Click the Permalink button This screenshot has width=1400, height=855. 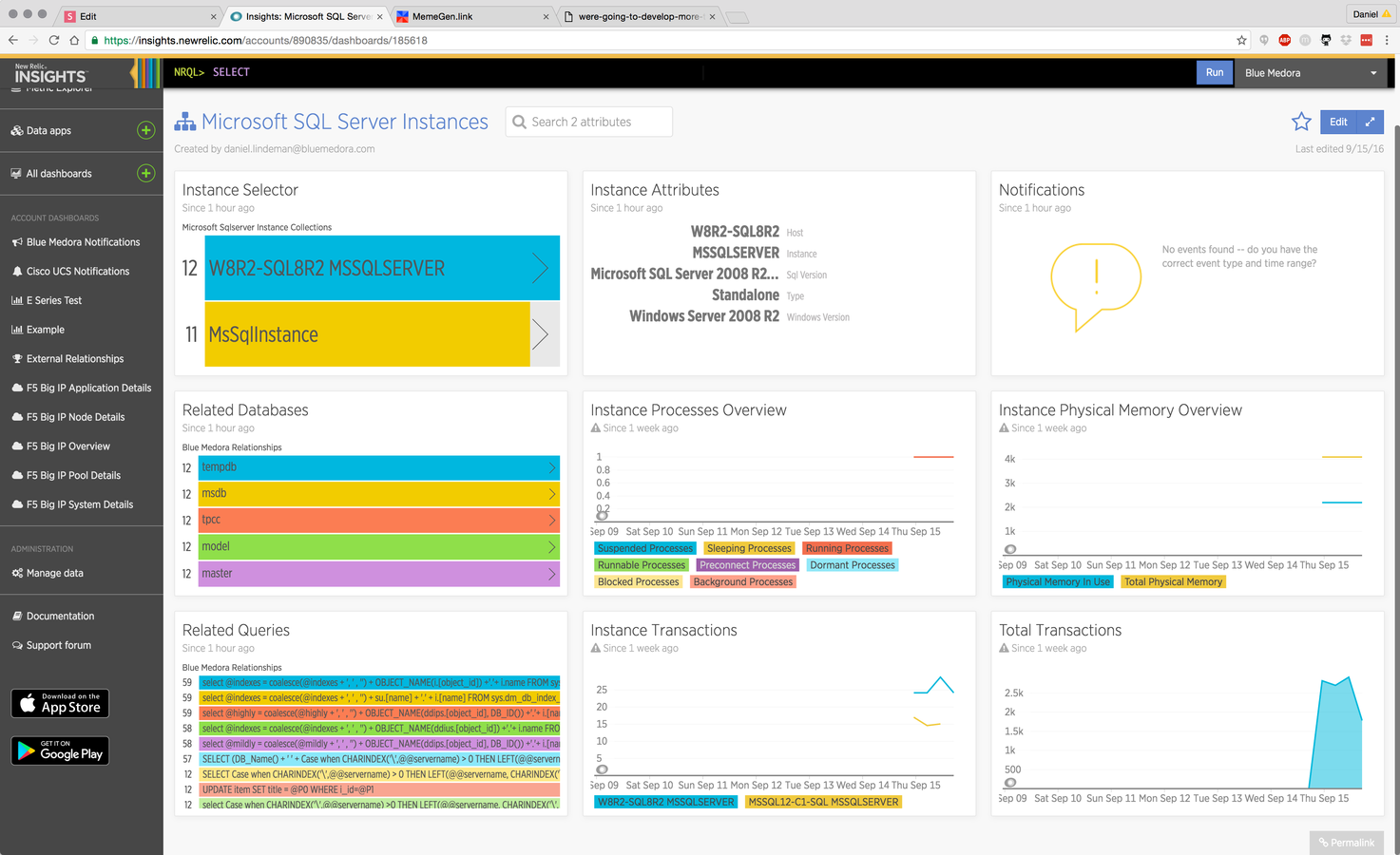pos(1347,843)
